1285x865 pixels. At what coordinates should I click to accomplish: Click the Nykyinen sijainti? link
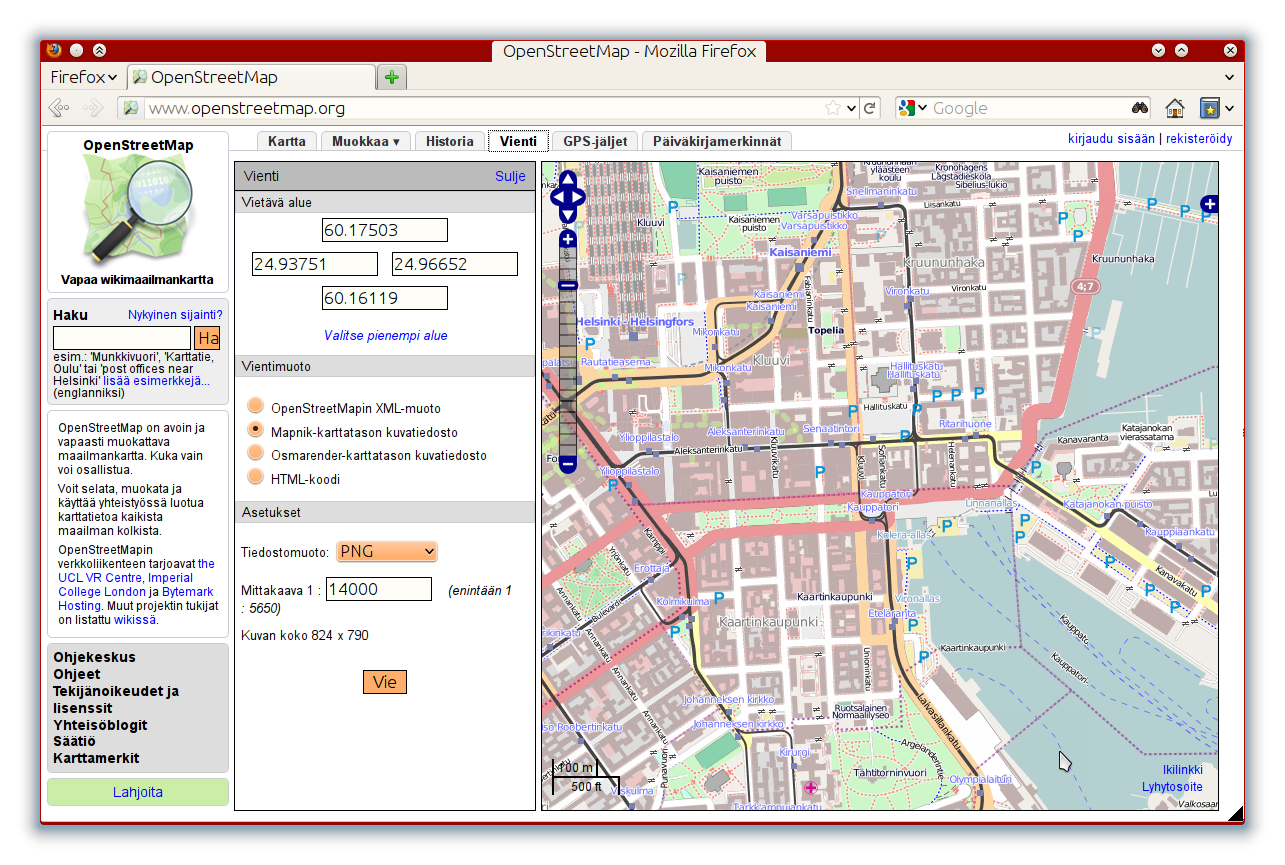point(175,314)
